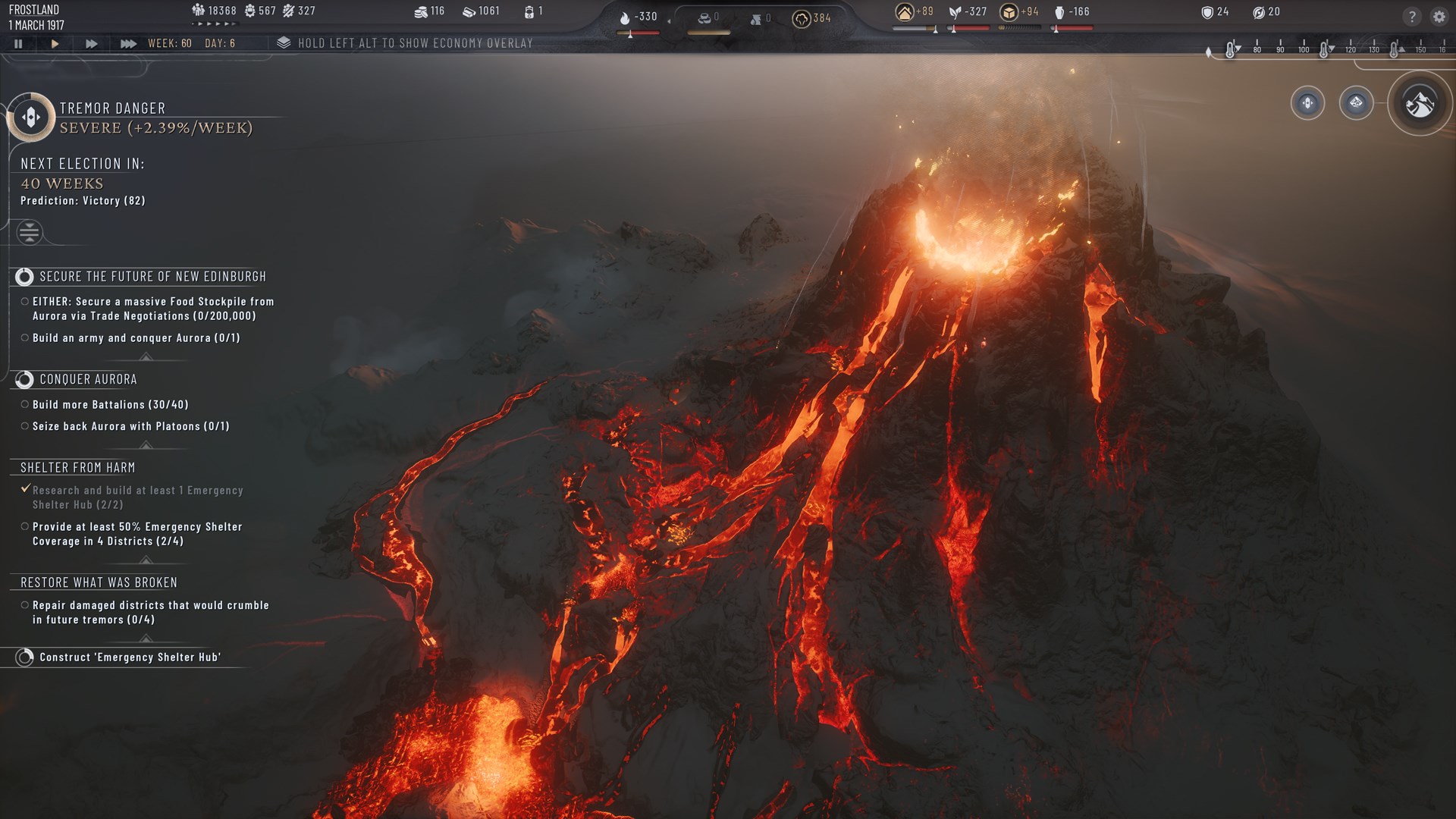The width and height of the screenshot is (1456, 819).
Task: Open the quest filter control below election prediction
Action: tap(30, 233)
